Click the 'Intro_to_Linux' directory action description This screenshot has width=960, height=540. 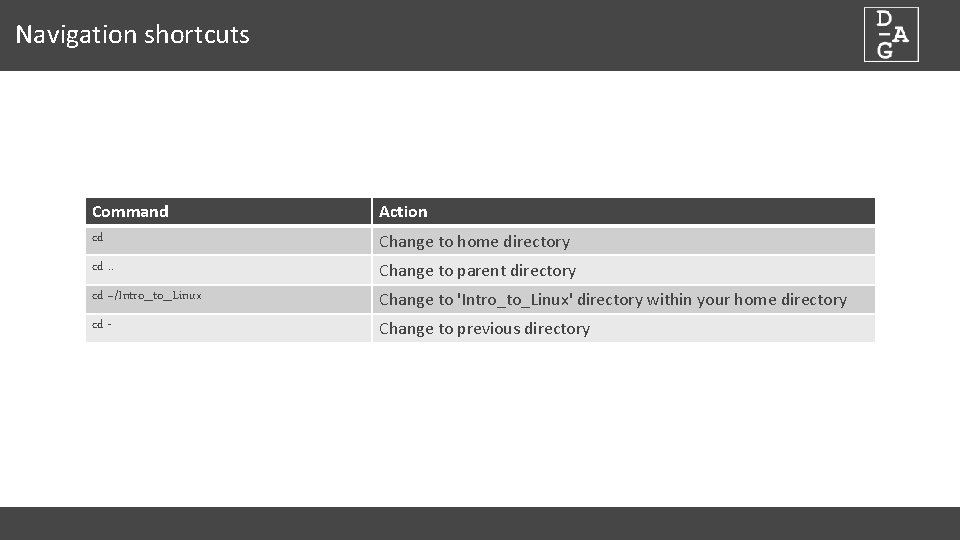coord(612,299)
